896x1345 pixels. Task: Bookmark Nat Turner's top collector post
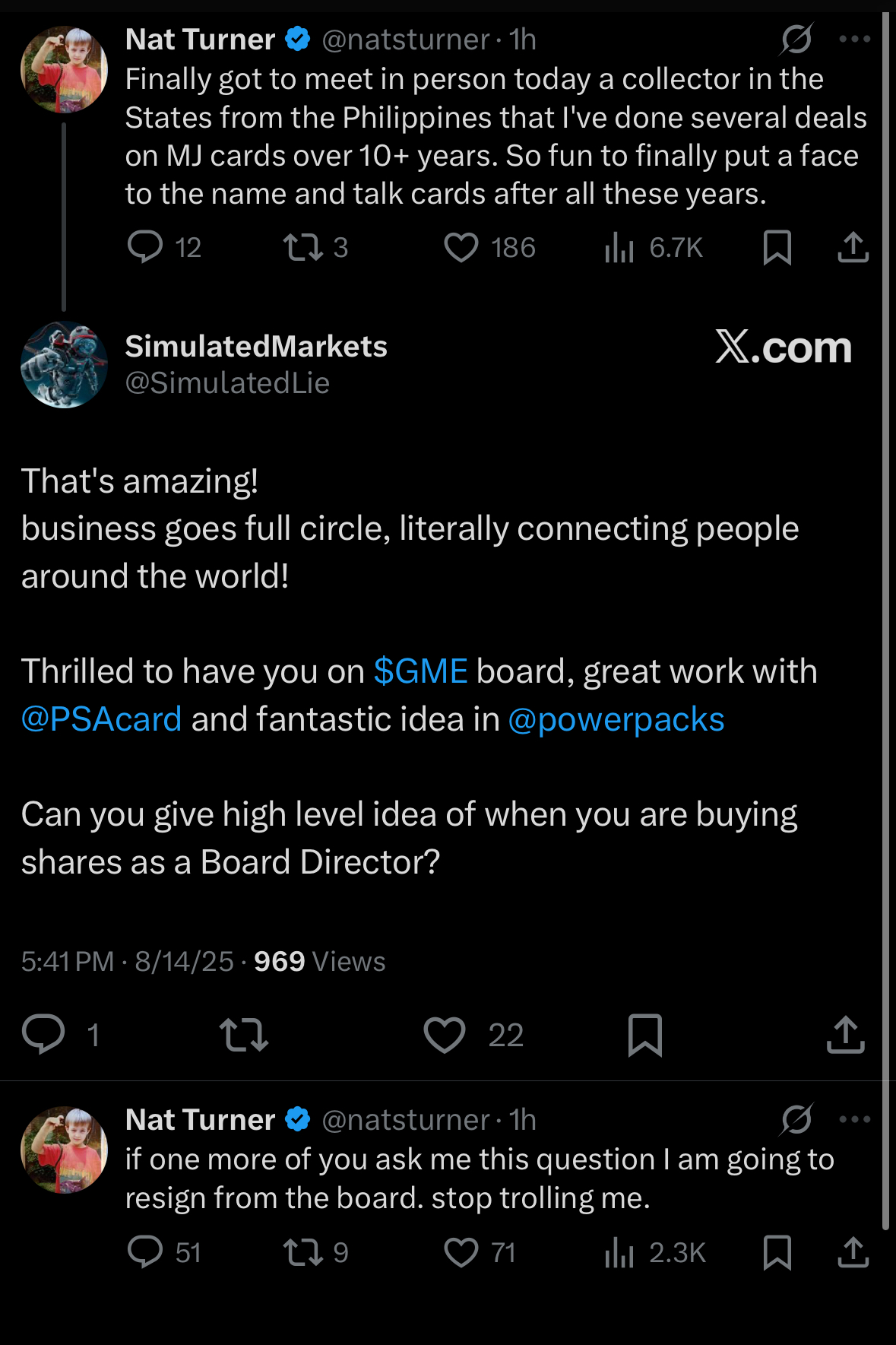point(777,248)
